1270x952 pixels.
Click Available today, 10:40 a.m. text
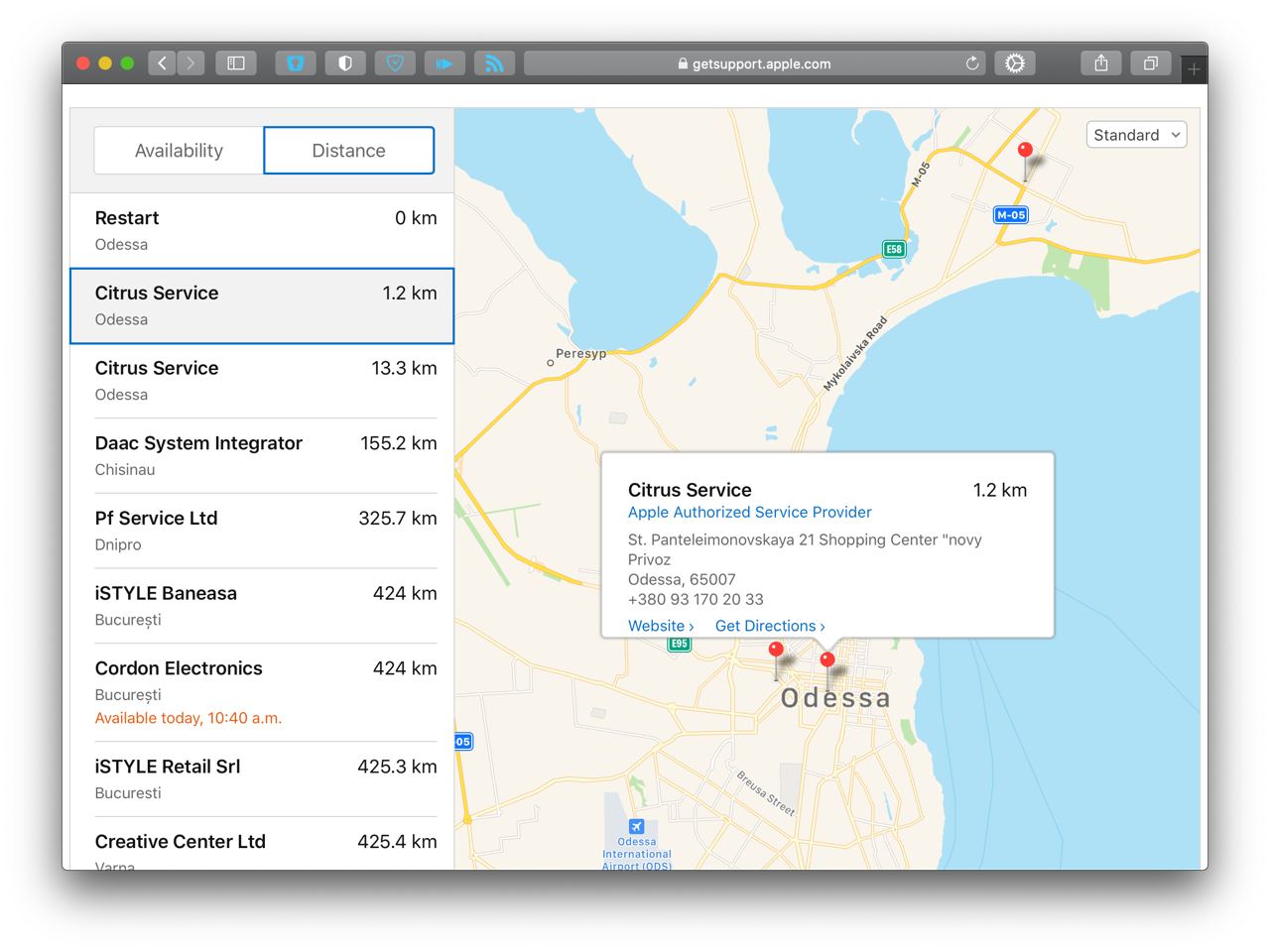click(189, 718)
